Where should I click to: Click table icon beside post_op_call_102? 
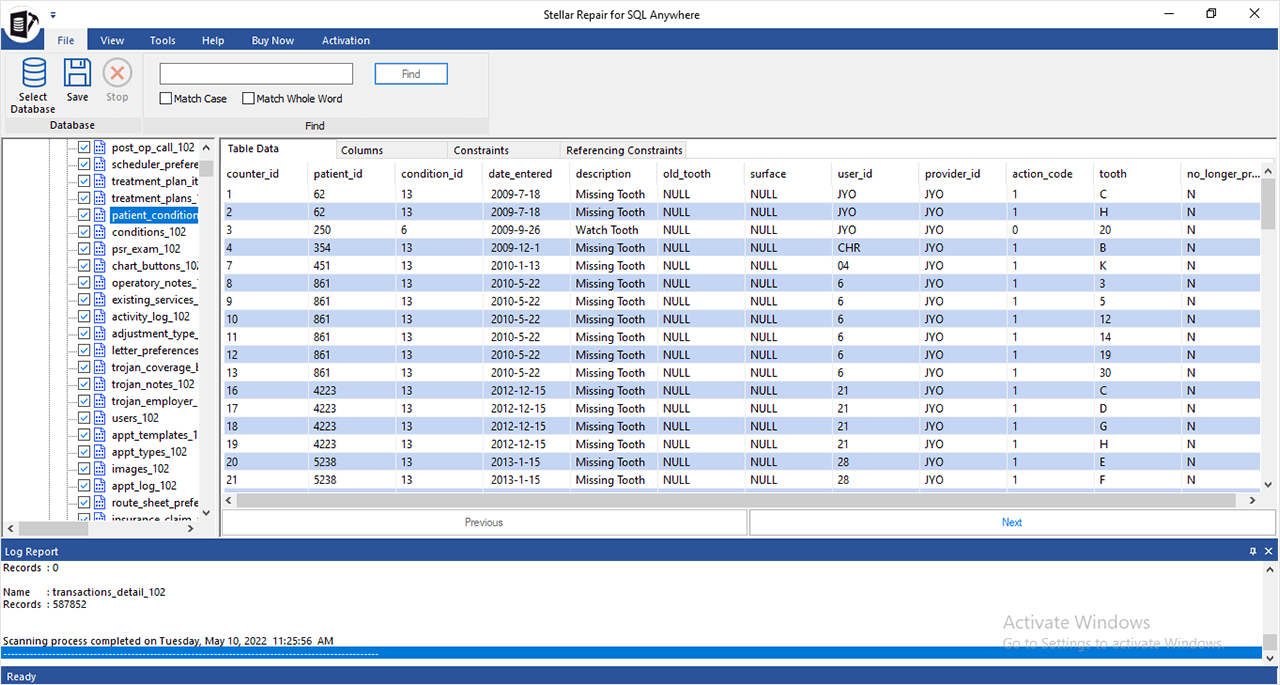point(99,147)
